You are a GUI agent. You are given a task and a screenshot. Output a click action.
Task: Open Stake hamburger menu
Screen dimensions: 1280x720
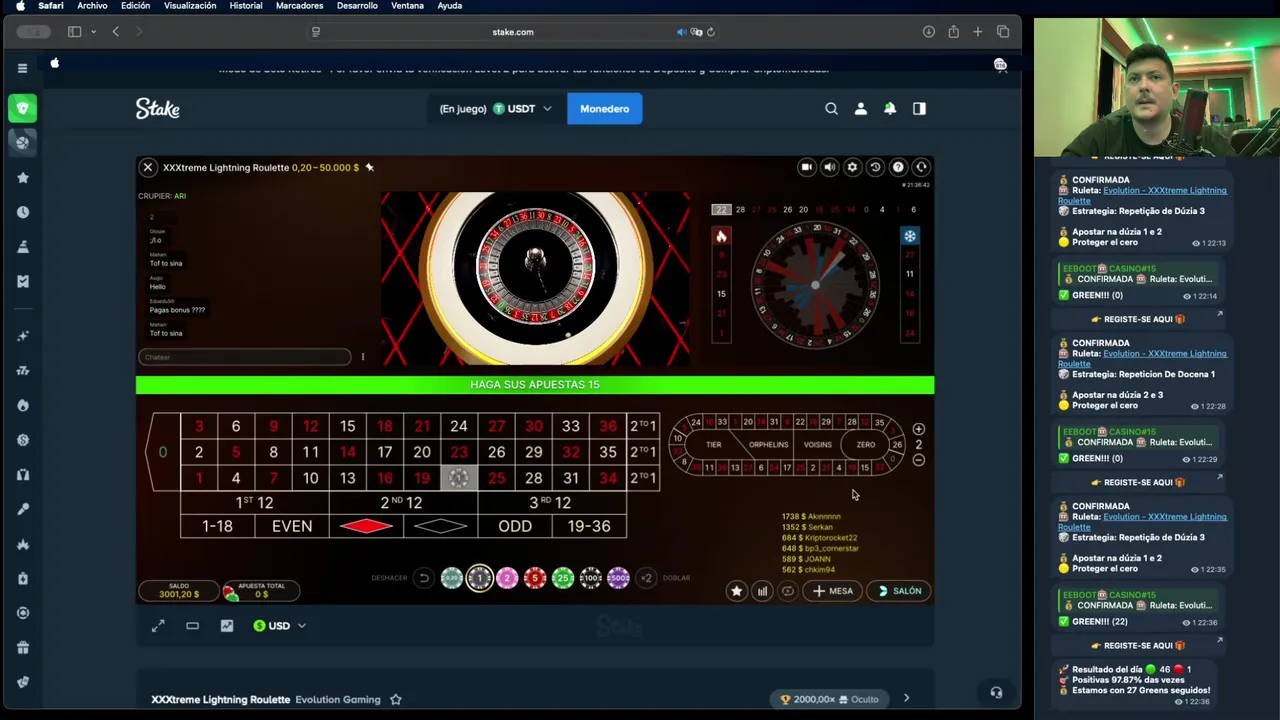tap(22, 68)
